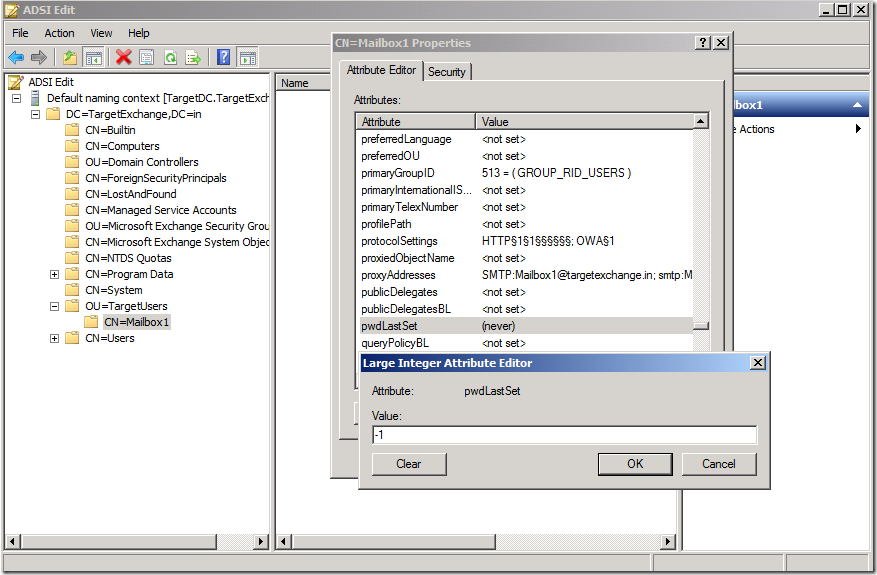Open the Help menu
The height and width of the screenshot is (575, 877).
pos(139,33)
